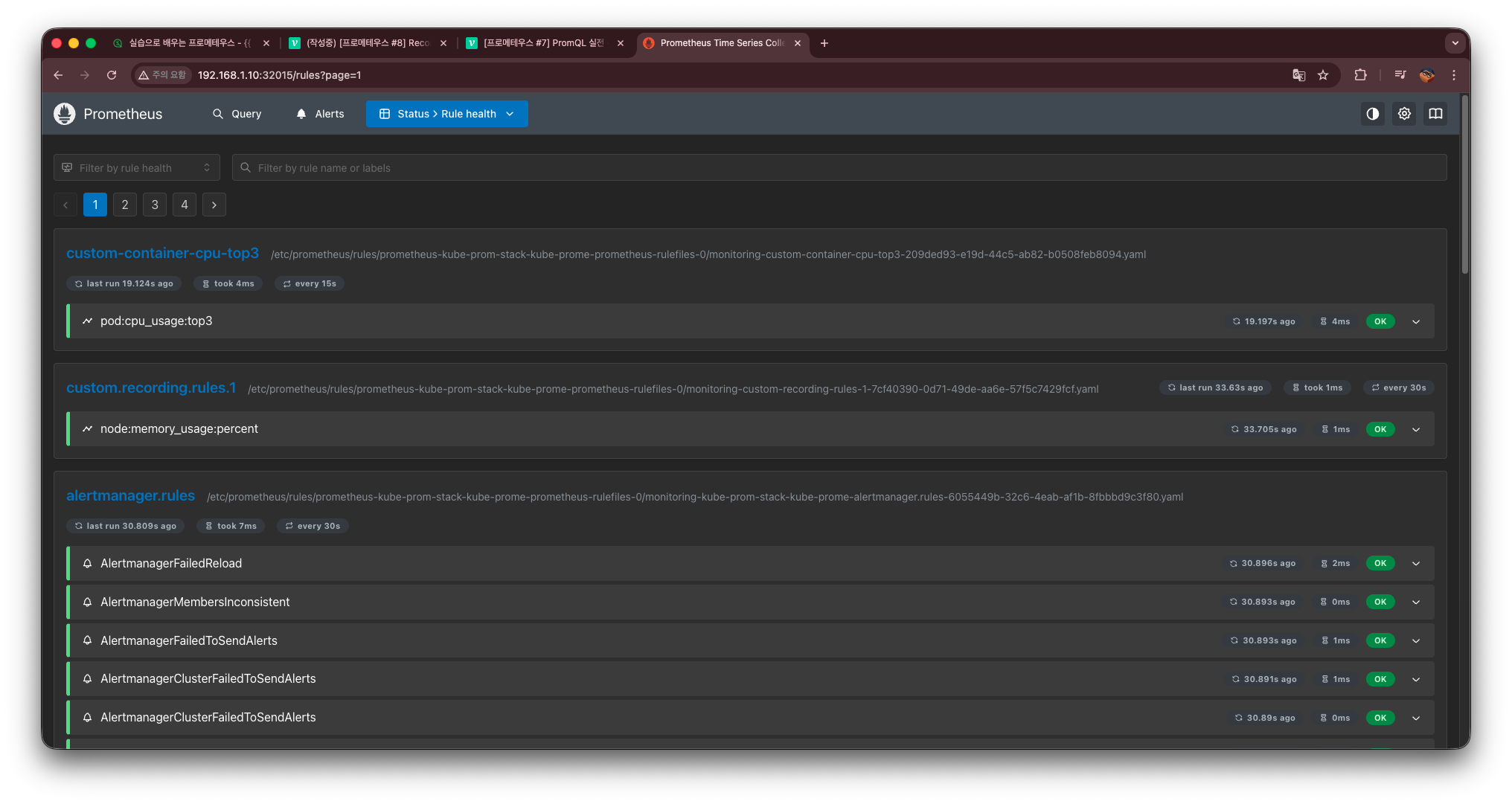This screenshot has width=1512, height=804.
Task: Toggle the dark/light theme icon
Action: 1373,114
